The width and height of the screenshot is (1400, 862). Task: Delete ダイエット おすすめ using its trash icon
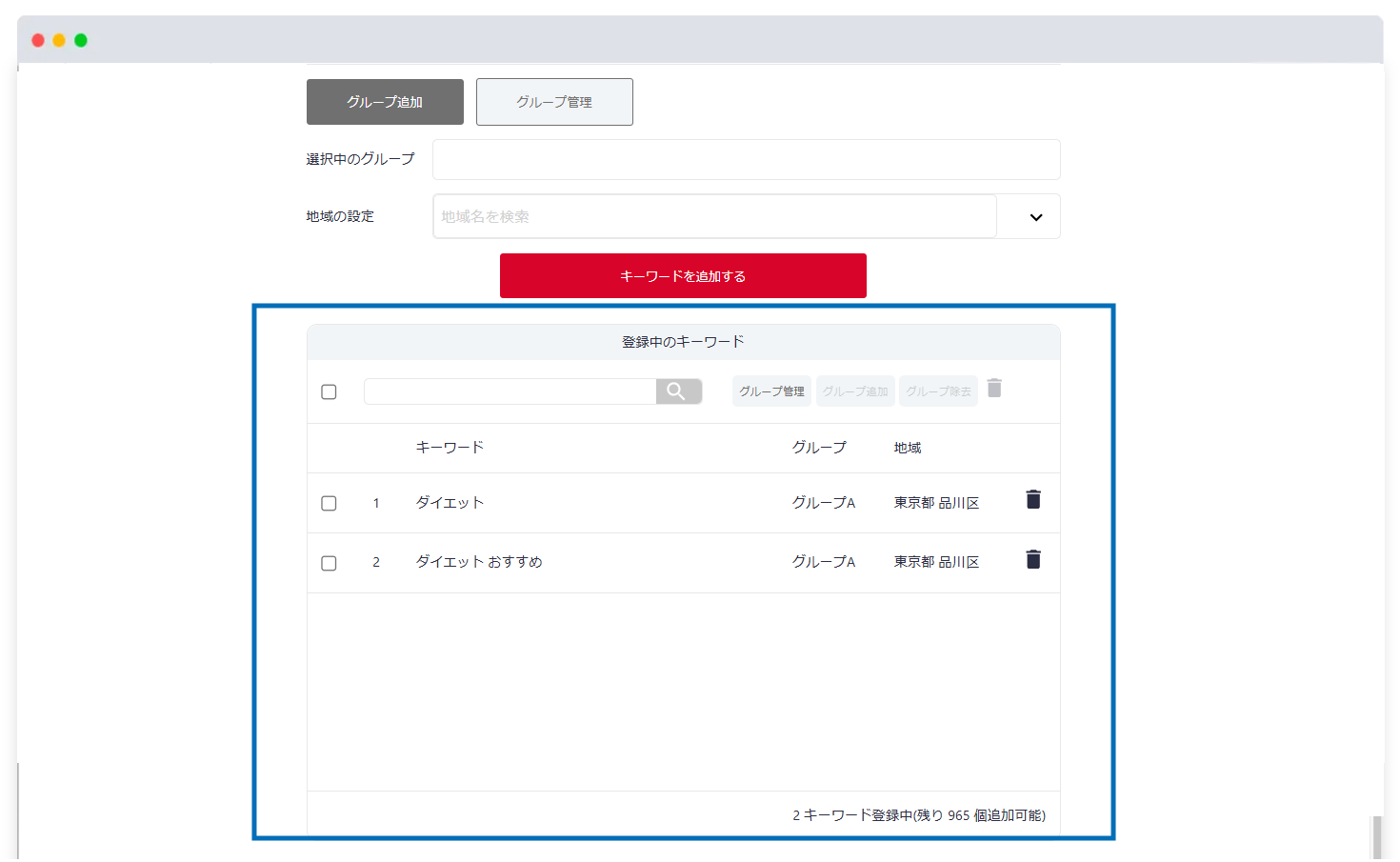click(x=1033, y=559)
